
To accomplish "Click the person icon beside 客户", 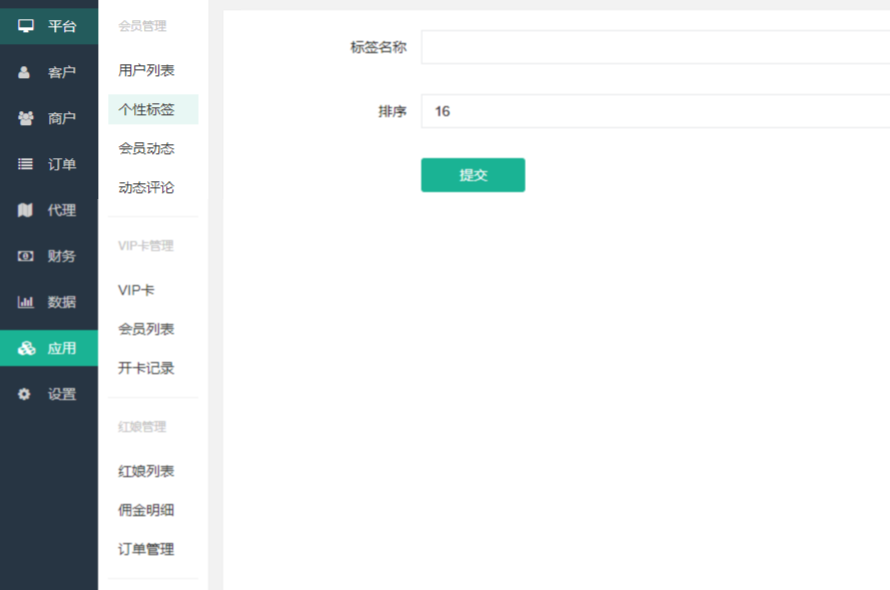I will click(x=24, y=72).
